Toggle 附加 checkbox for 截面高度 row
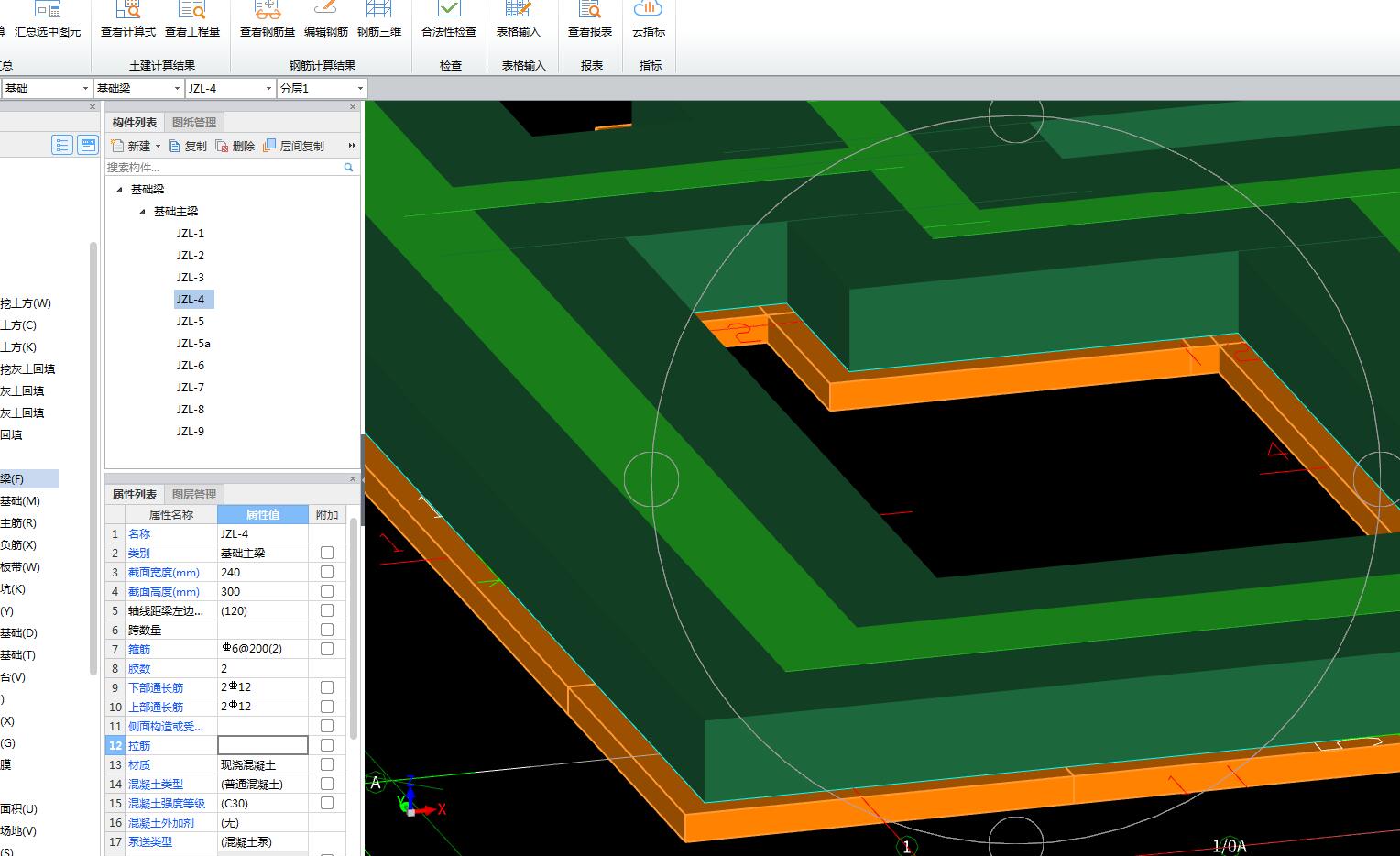Screen dimensions: 1400x856 (x=327, y=591)
